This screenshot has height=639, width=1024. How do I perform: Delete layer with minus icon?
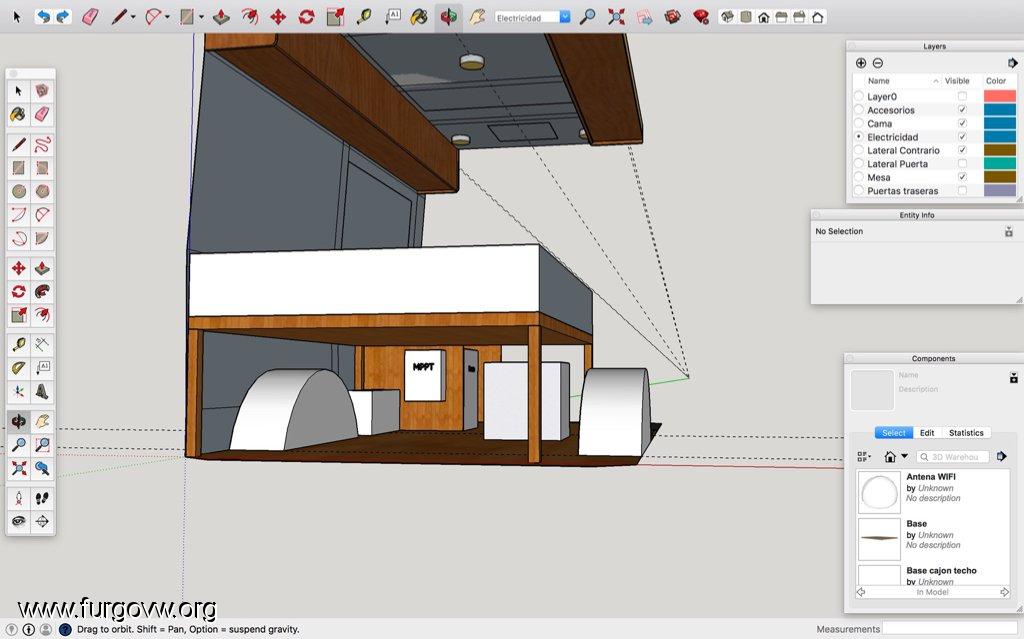click(878, 63)
